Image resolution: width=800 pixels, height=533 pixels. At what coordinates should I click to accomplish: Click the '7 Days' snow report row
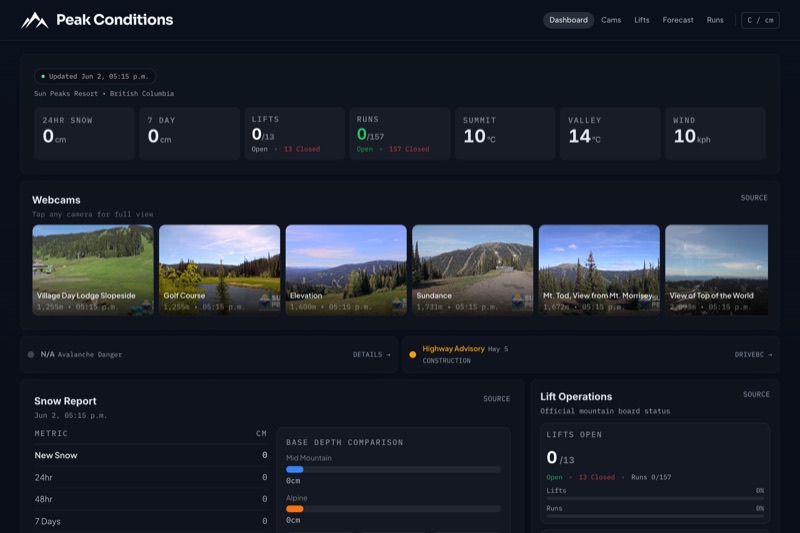point(151,521)
